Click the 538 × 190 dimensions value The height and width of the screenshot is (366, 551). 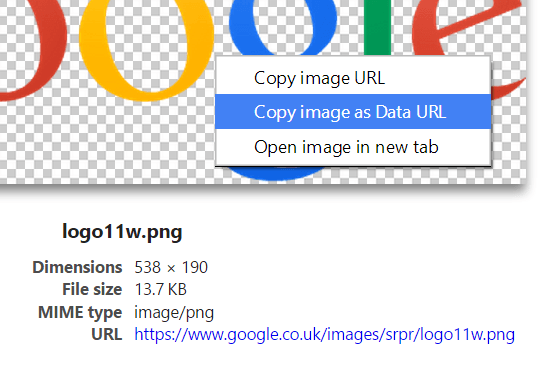tap(171, 267)
